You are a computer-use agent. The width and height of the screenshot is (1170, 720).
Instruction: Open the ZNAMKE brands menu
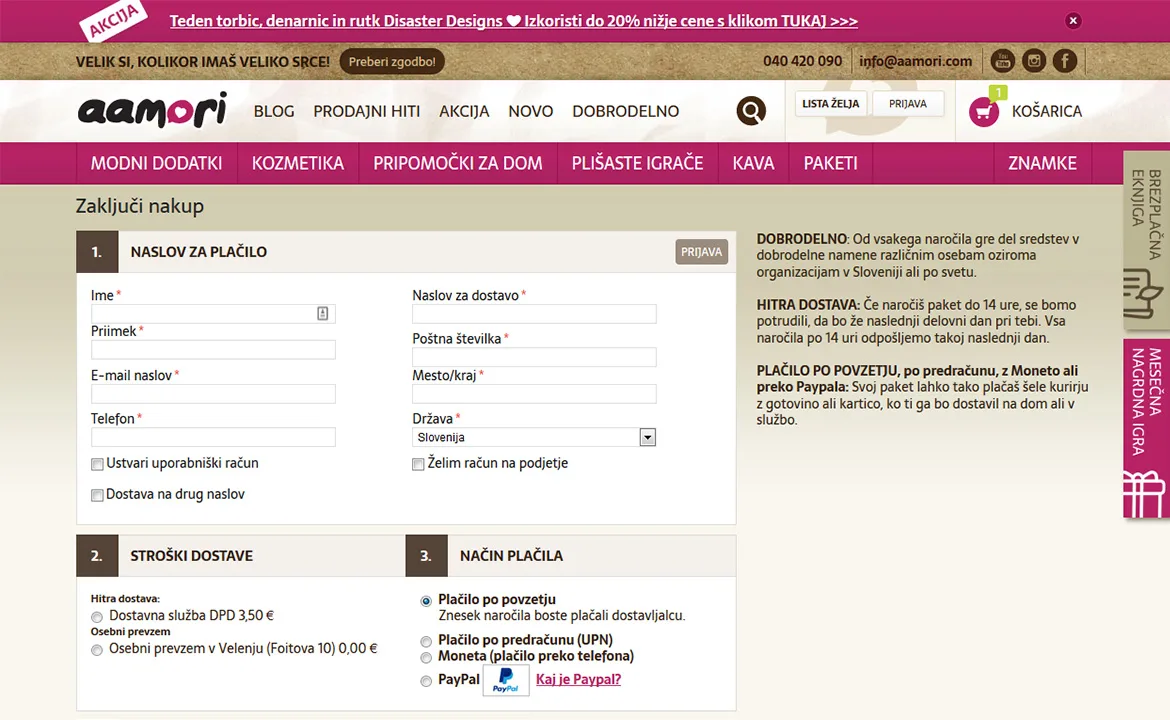pos(1042,163)
